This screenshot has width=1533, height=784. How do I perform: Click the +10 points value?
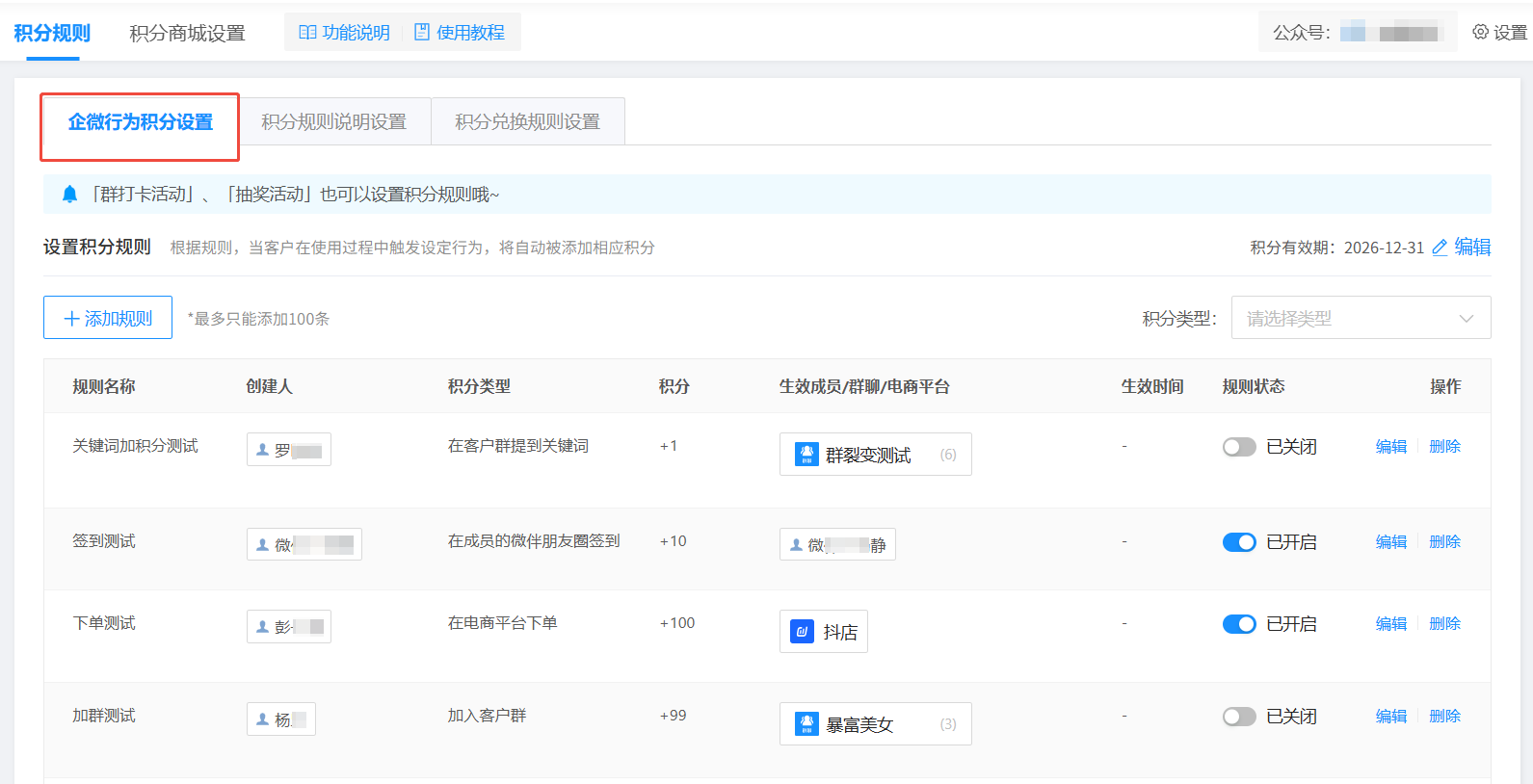click(674, 541)
